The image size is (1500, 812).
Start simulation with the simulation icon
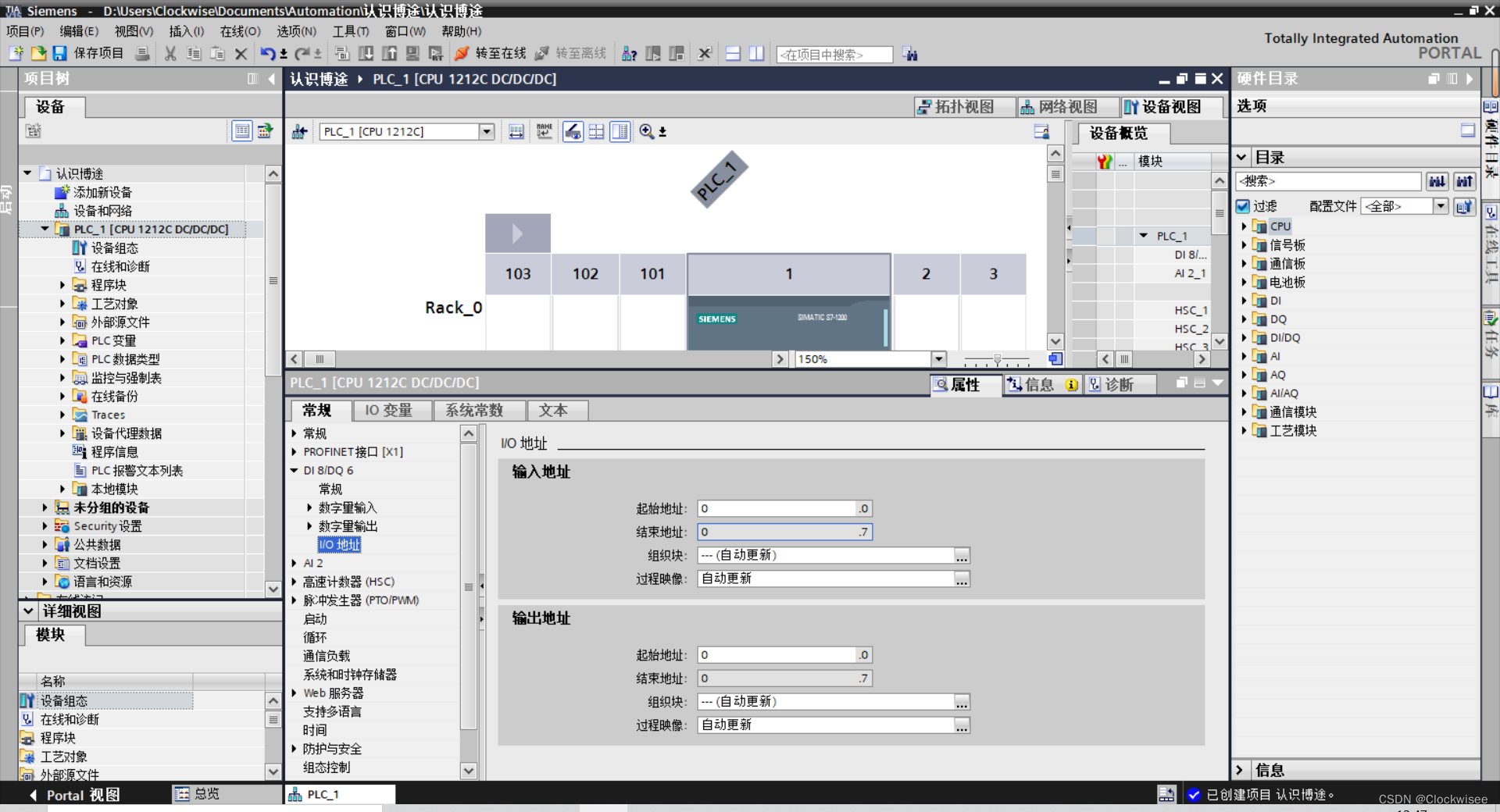click(x=412, y=53)
